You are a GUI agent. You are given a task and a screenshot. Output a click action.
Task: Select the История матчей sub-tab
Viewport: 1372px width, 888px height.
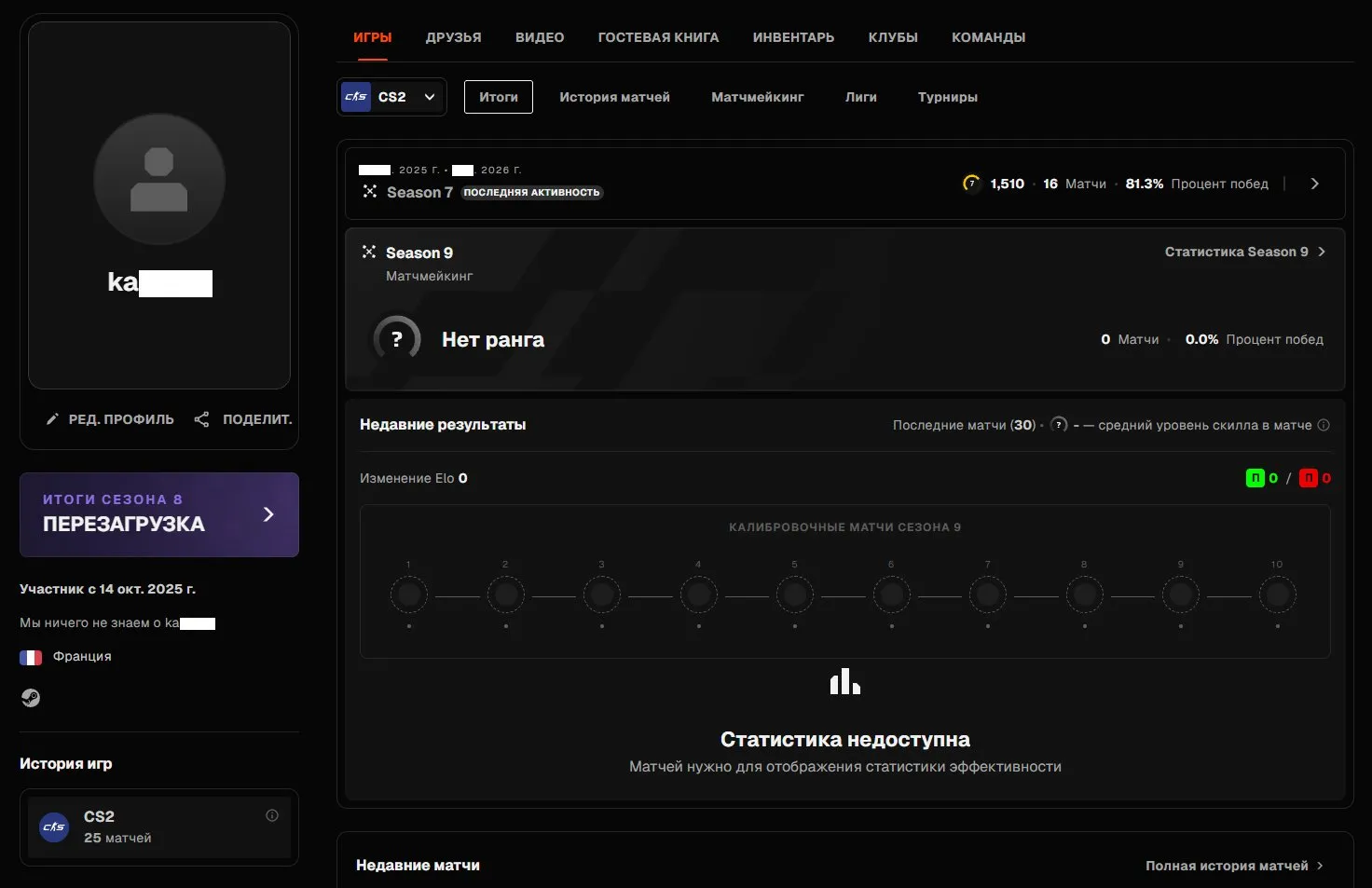point(614,97)
